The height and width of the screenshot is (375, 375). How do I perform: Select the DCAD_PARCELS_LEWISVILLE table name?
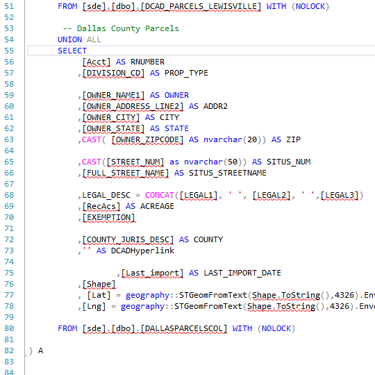(201, 7)
